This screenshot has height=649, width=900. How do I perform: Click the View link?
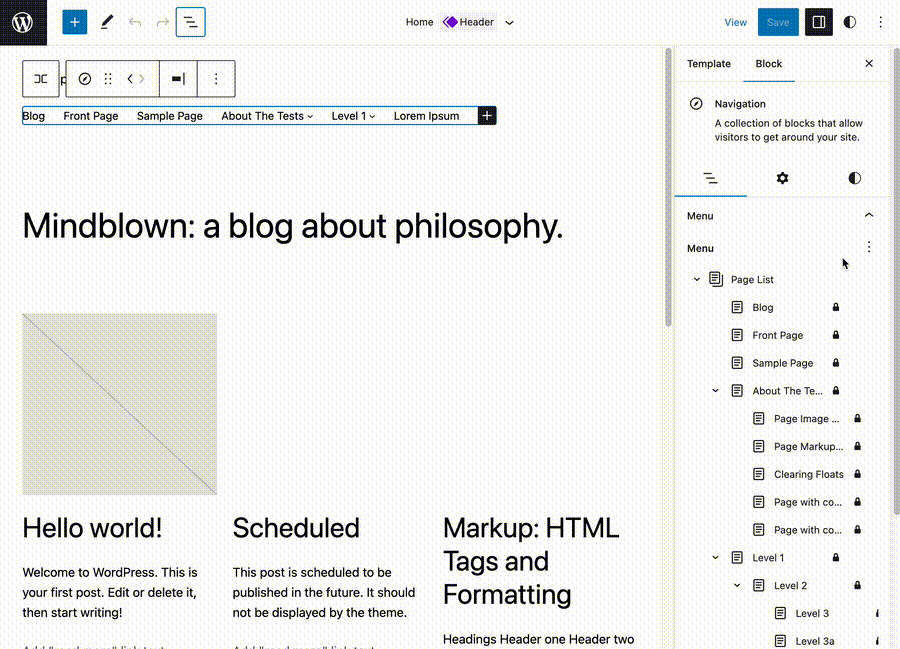[735, 22]
